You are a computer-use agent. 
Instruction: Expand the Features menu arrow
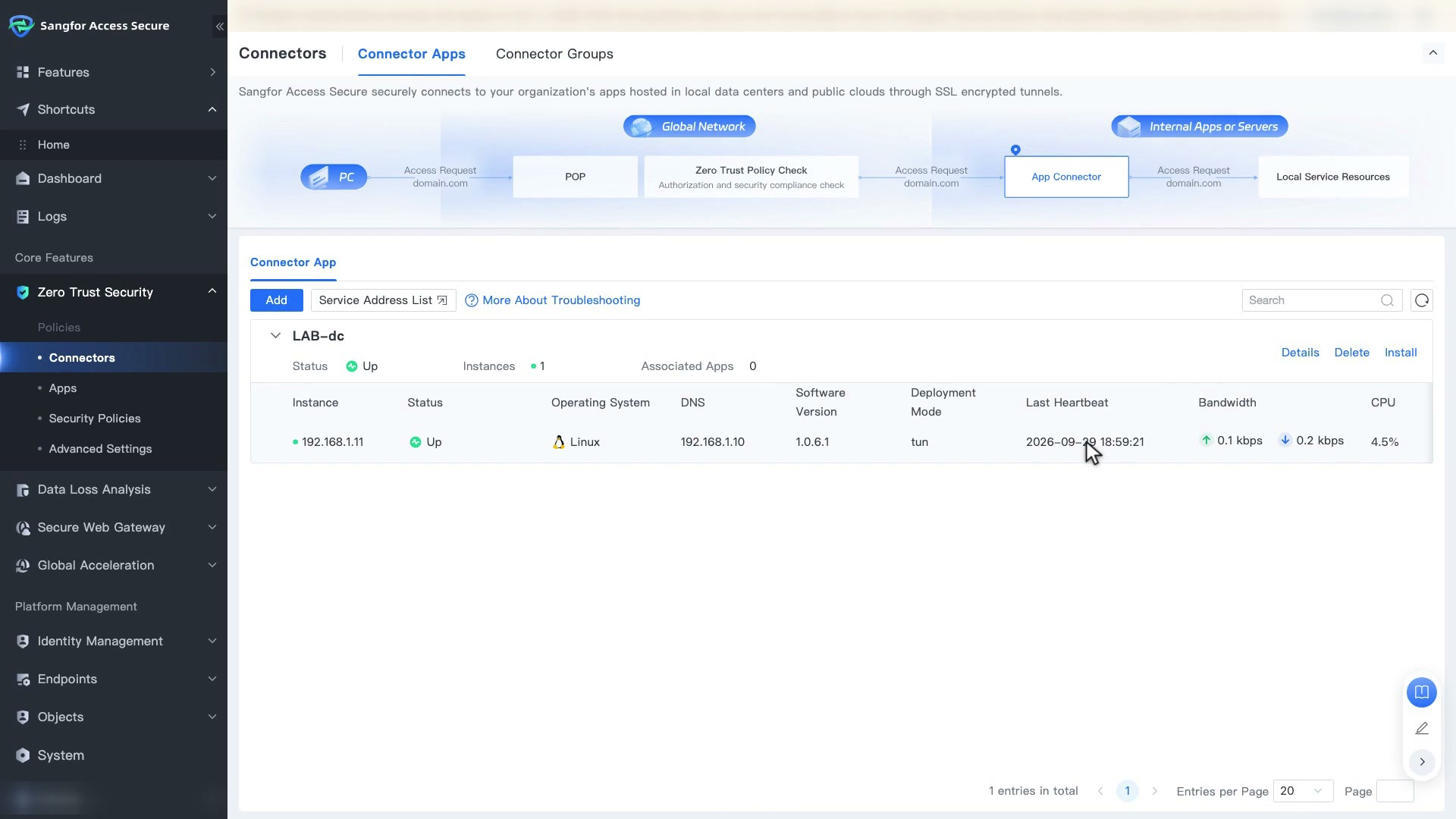pyautogui.click(x=212, y=72)
